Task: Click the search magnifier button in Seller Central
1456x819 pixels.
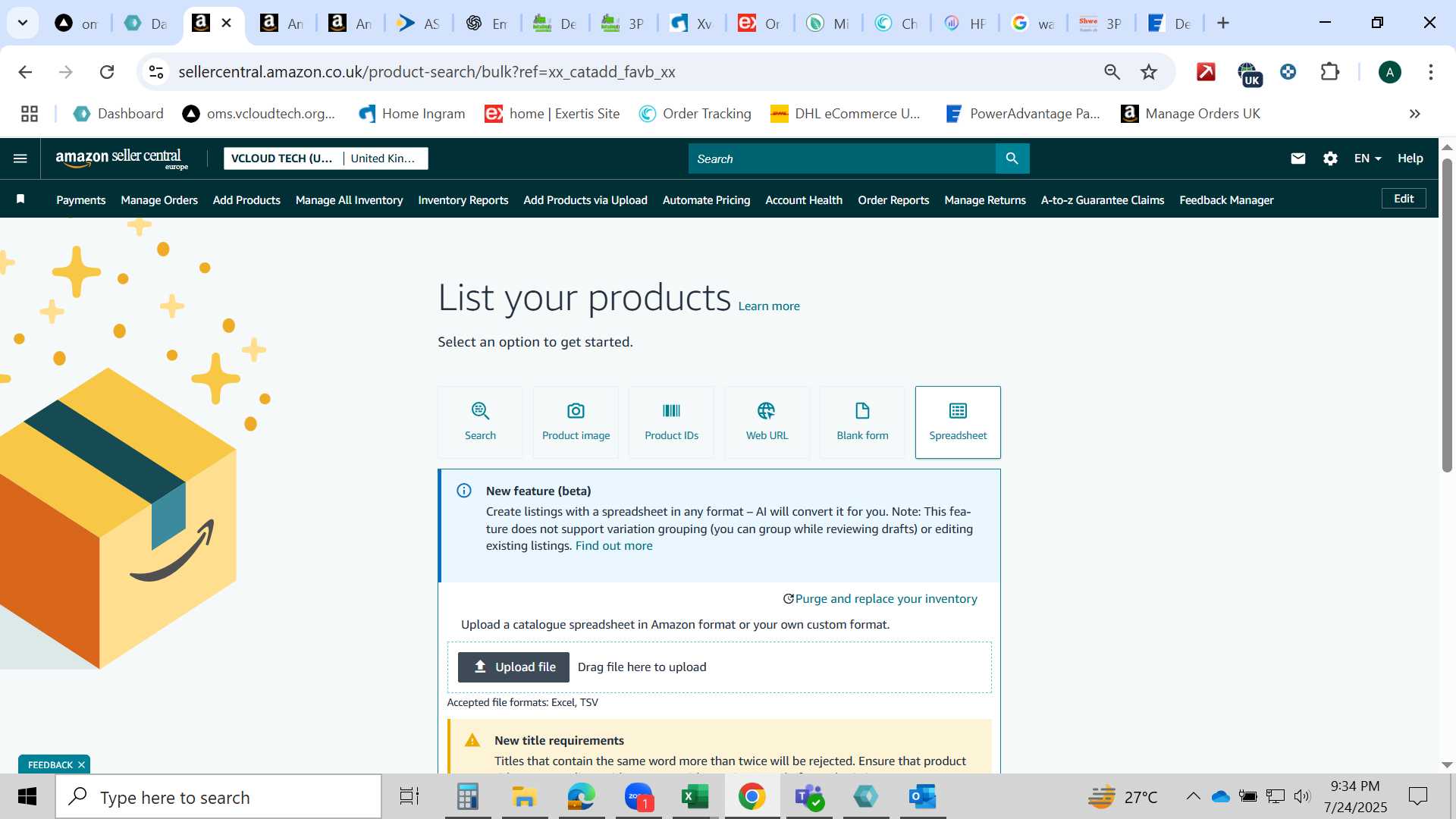Action: point(1012,158)
